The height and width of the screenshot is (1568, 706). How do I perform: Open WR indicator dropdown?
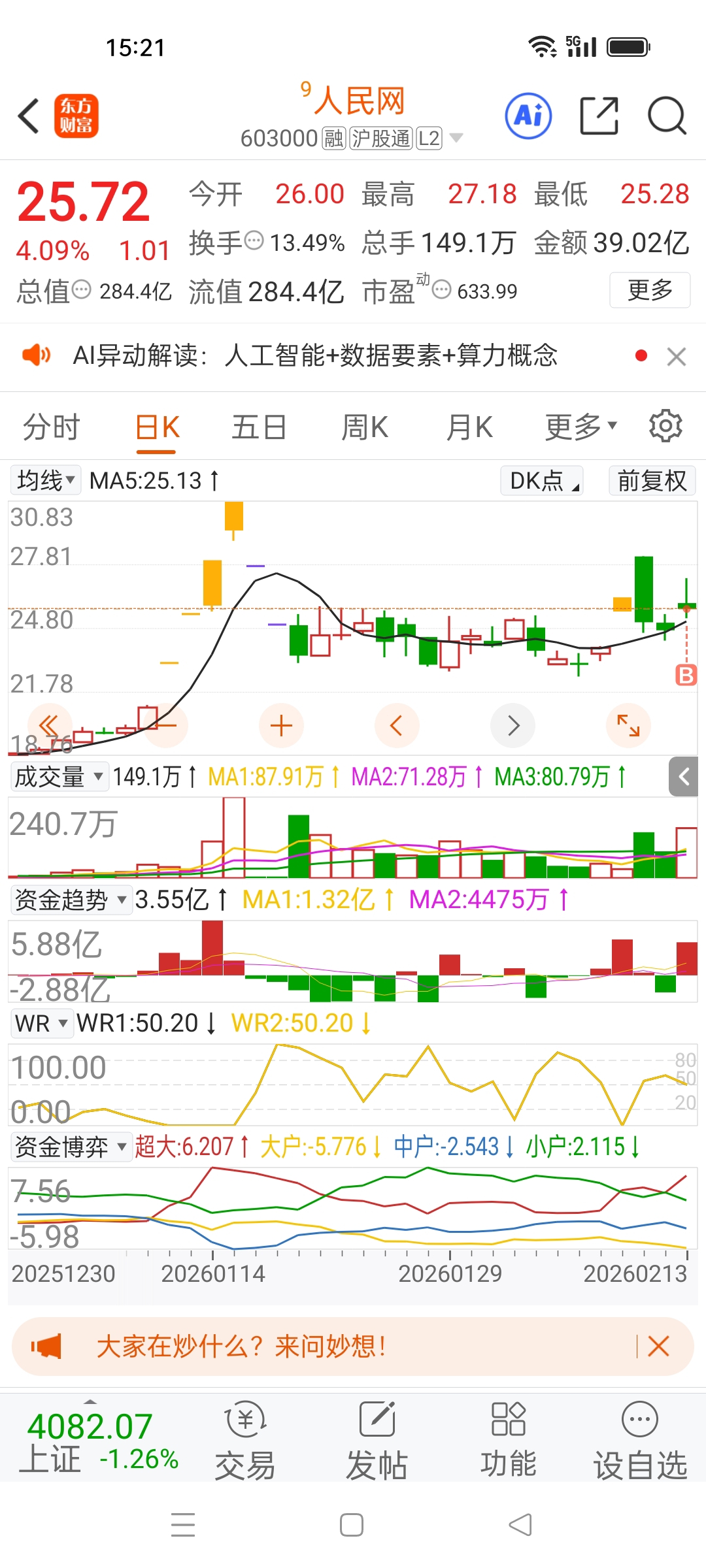(x=41, y=1023)
